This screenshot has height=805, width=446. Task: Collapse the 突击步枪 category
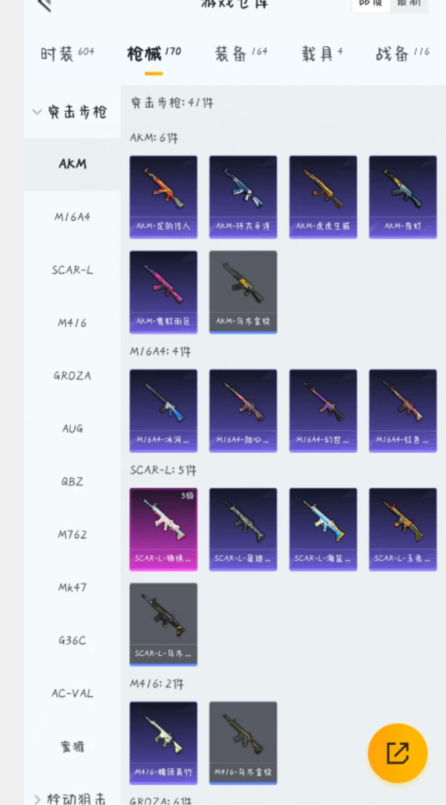coord(72,112)
